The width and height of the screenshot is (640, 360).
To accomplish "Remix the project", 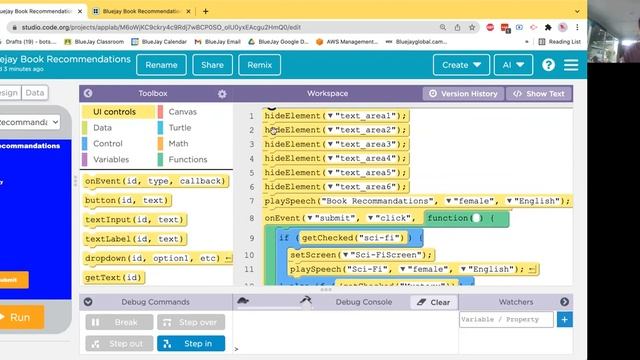I will coord(259,65).
